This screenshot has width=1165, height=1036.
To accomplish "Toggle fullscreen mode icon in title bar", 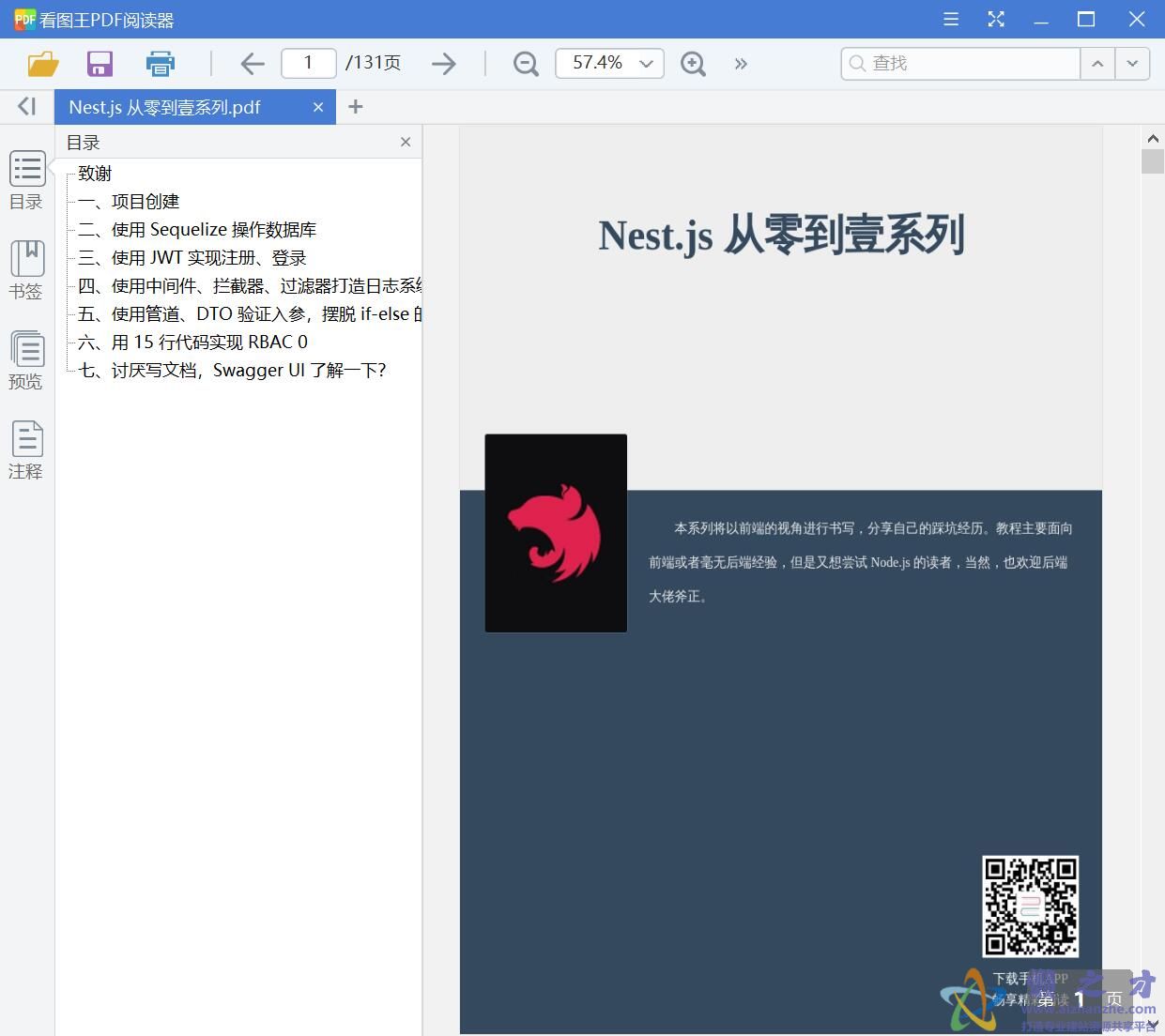I will coord(997,19).
